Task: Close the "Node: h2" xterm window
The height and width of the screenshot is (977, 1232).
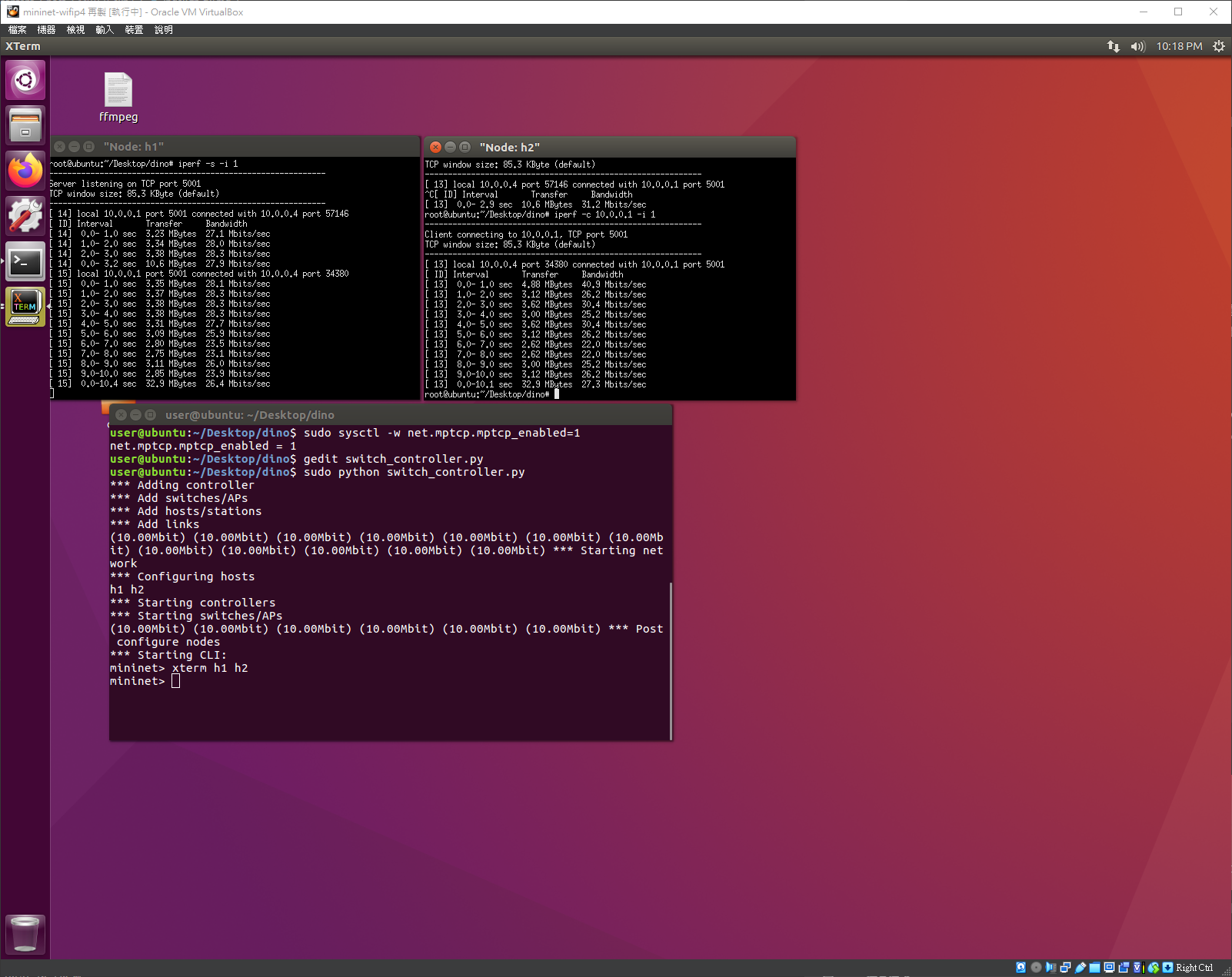Action: pos(436,147)
